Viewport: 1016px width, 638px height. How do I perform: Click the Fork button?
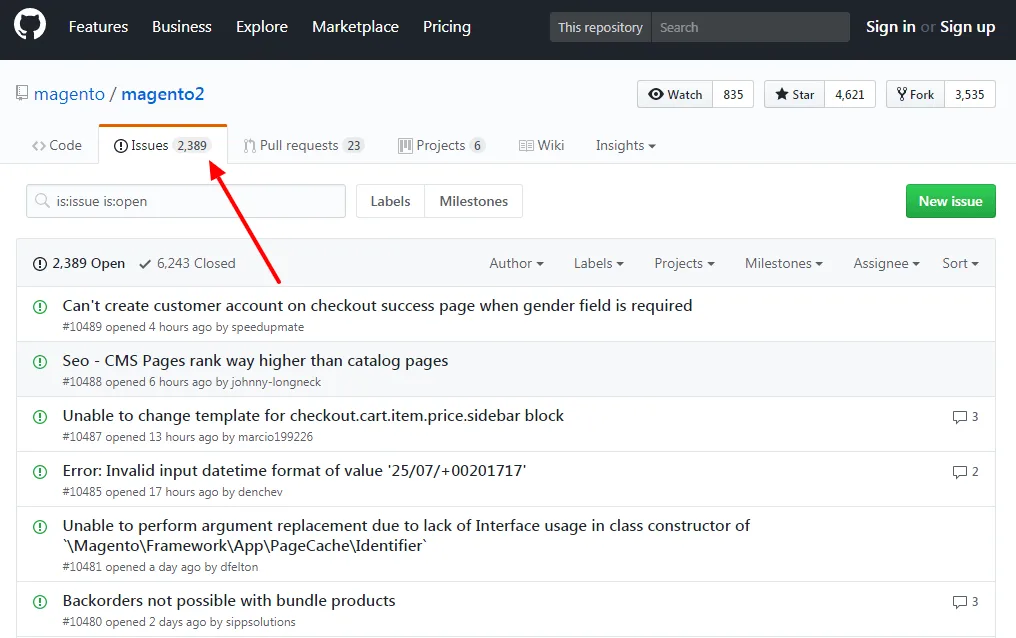point(916,95)
